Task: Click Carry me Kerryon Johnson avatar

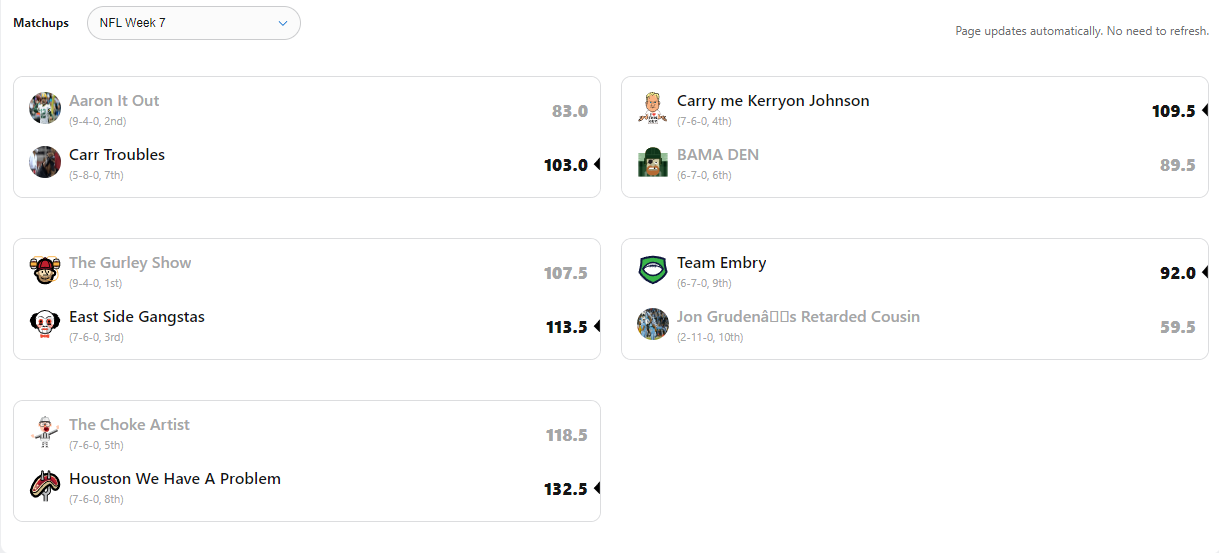Action: click(x=653, y=108)
